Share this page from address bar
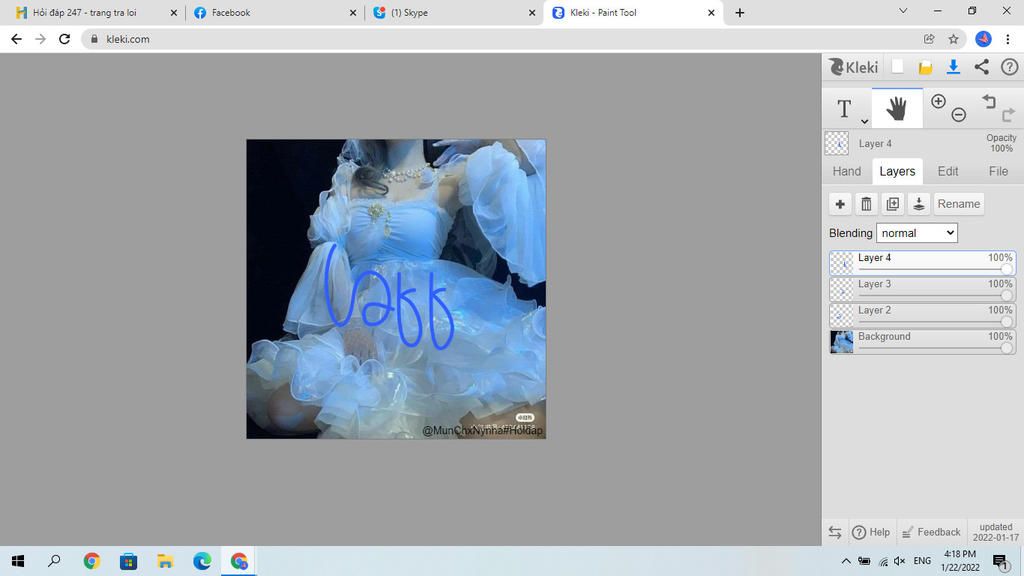Image resolution: width=1024 pixels, height=576 pixels. point(929,39)
